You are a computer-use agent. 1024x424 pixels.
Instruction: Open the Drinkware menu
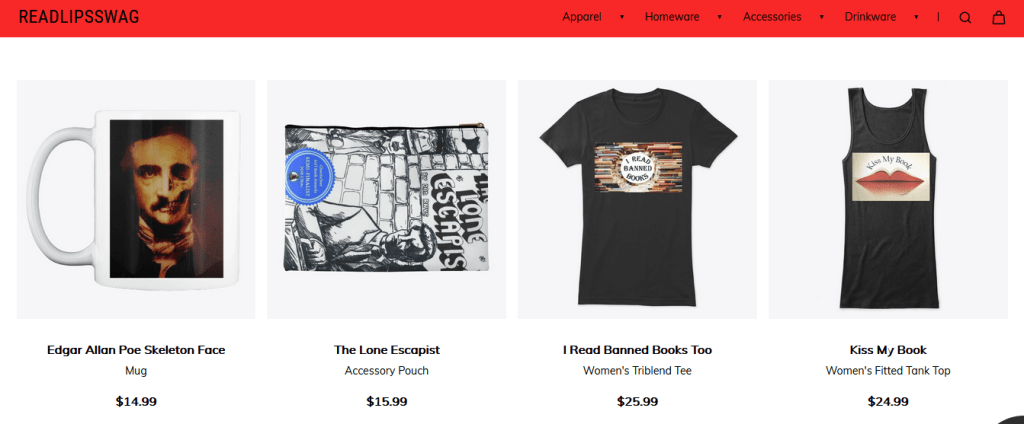pos(870,17)
